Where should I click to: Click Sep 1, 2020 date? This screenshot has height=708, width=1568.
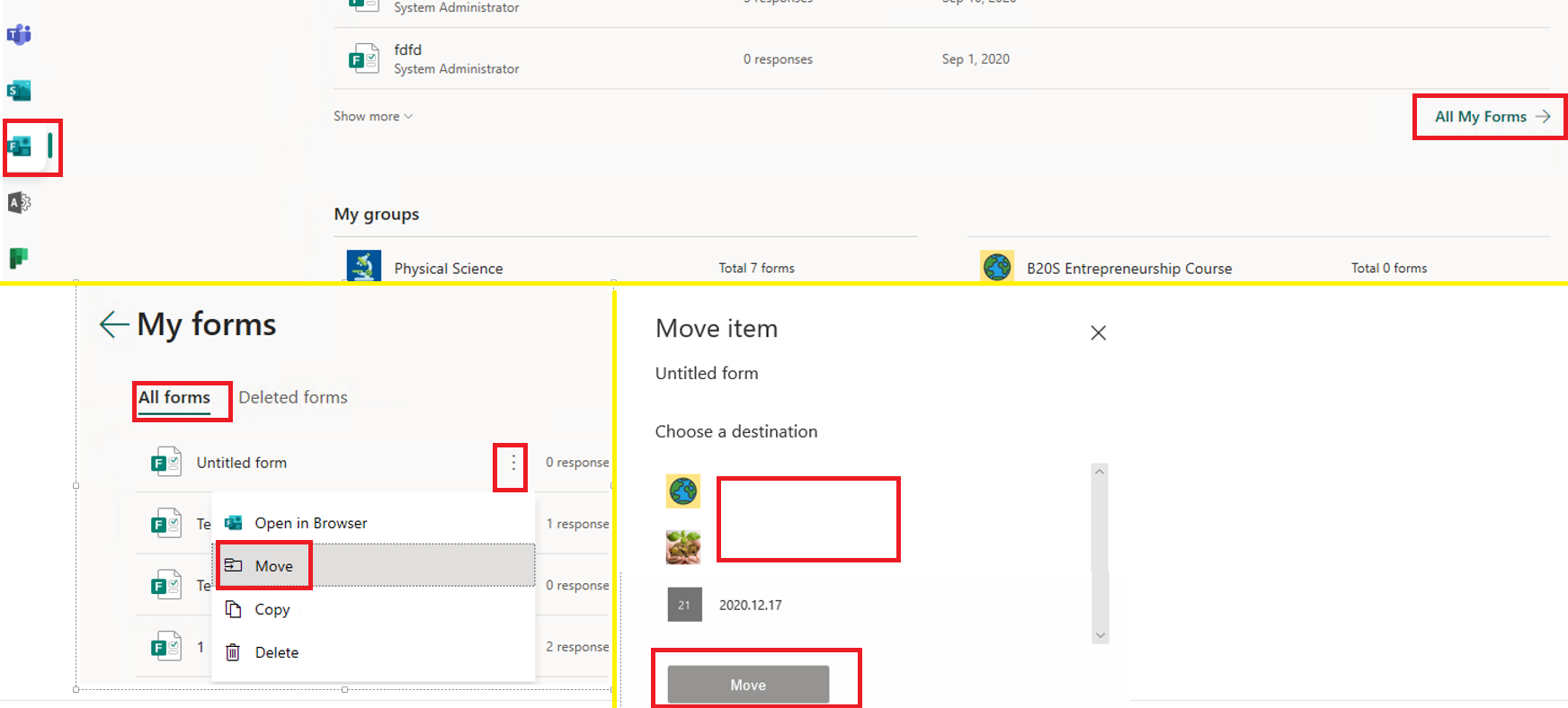tap(976, 58)
